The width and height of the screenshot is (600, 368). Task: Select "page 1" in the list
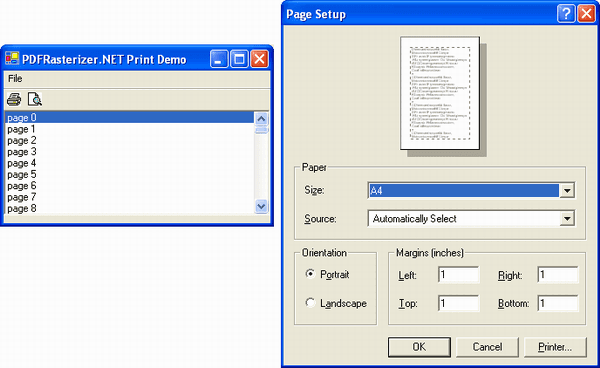(129, 129)
